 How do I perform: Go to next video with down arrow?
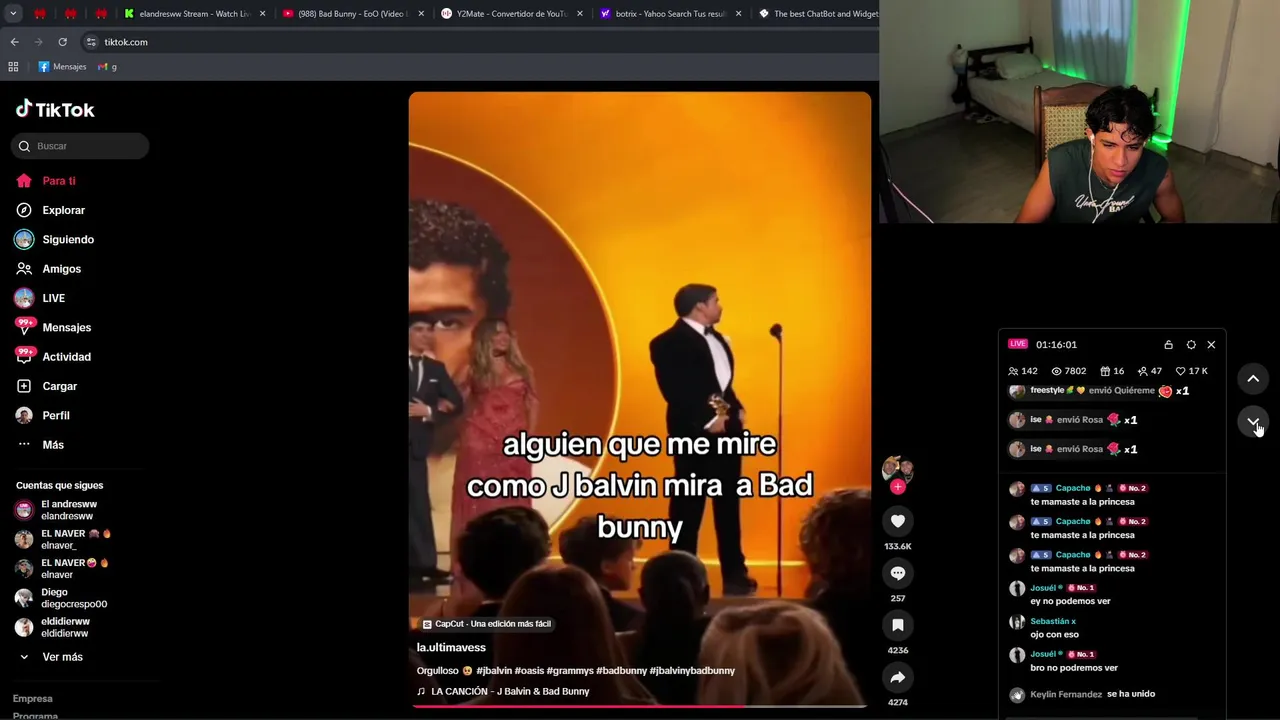(x=1253, y=422)
